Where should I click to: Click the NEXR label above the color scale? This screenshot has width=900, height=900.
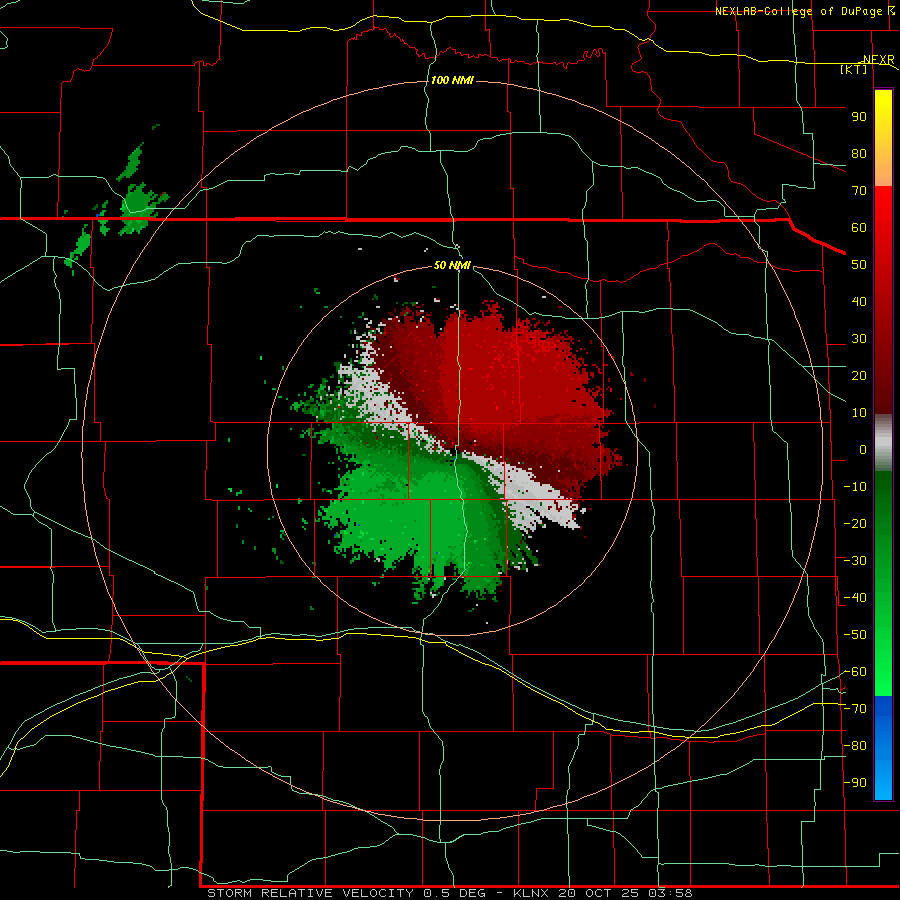coord(879,60)
